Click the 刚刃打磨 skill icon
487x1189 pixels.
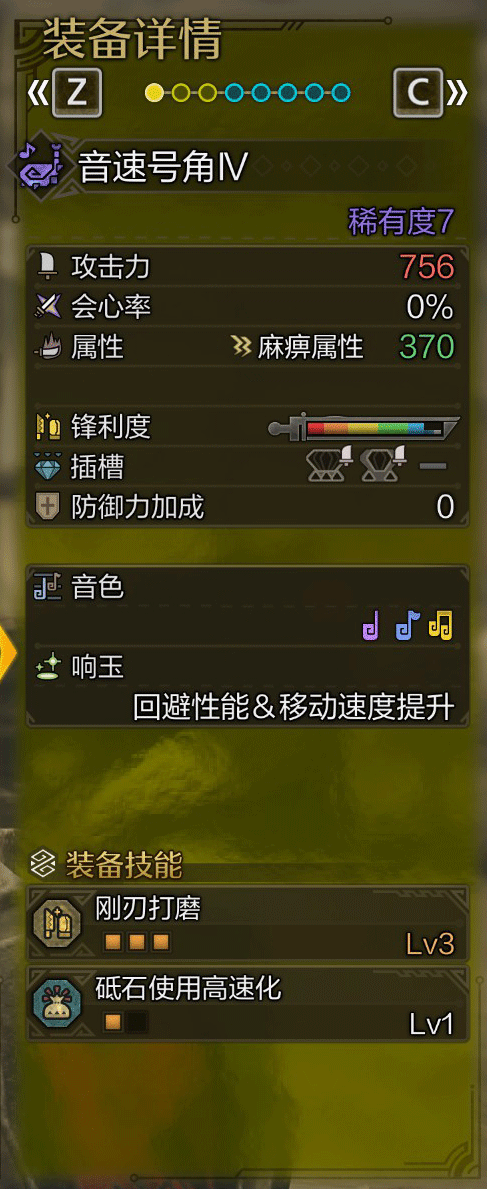(58, 924)
